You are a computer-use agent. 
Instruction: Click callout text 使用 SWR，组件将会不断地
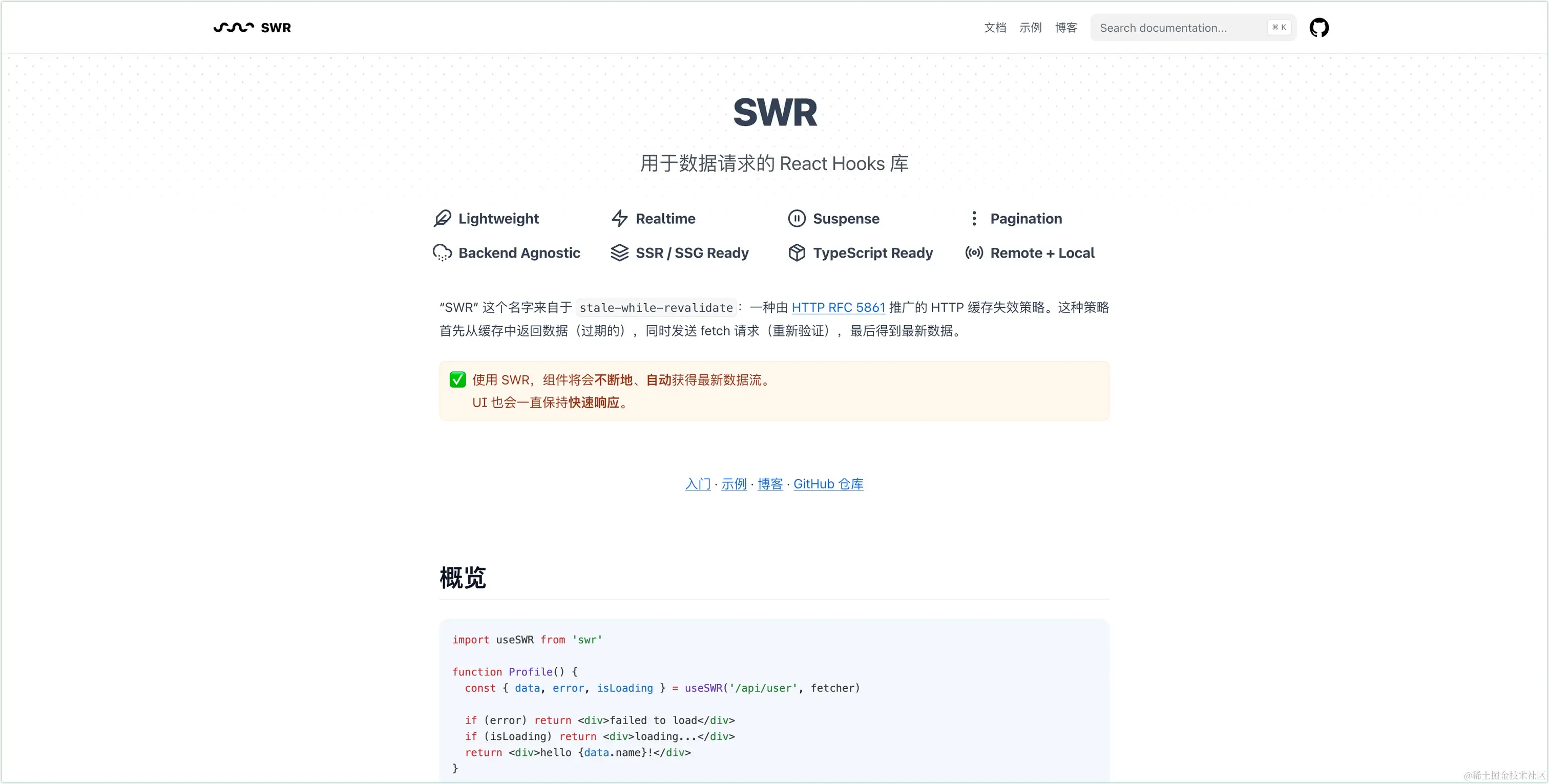pos(552,379)
